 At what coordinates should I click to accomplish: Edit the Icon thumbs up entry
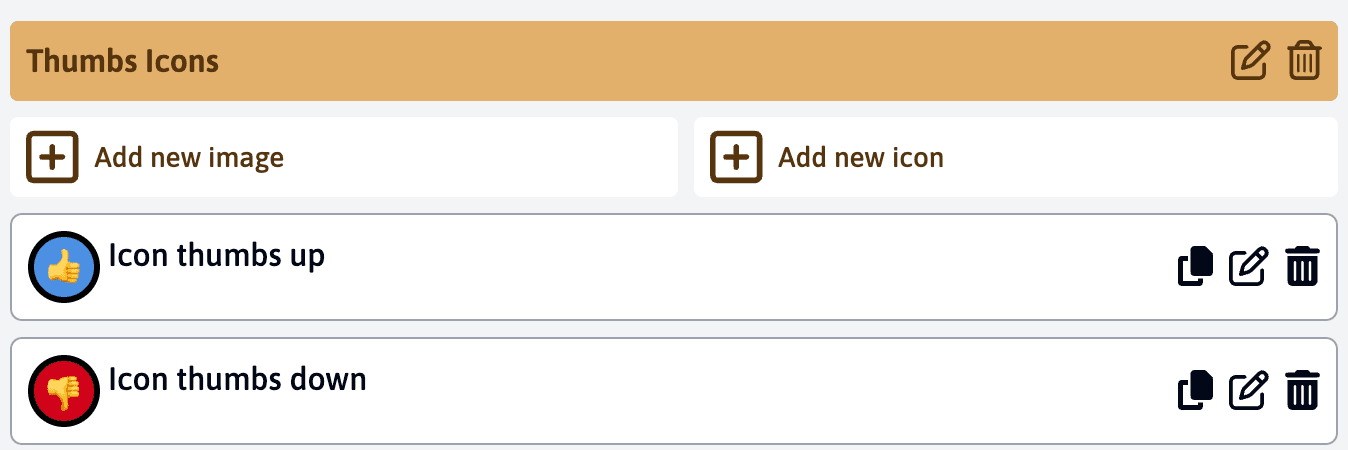[x=1249, y=267]
